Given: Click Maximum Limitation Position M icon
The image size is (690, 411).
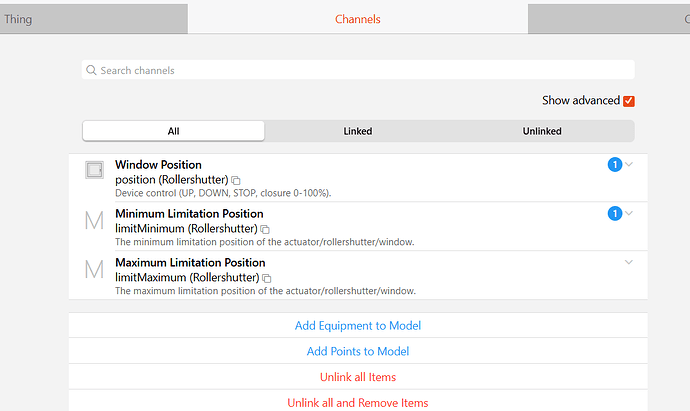Looking at the screenshot, I should click(x=94, y=269).
